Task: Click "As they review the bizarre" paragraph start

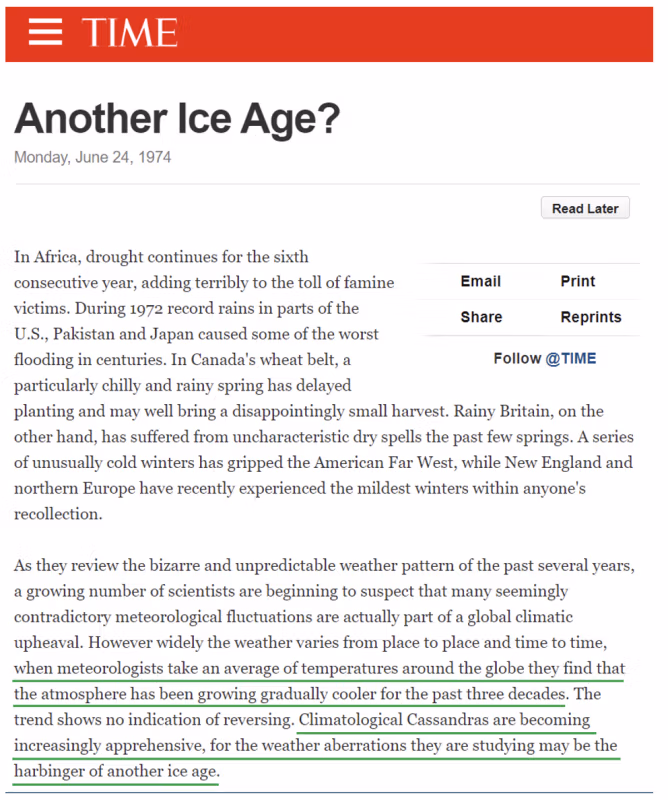Action: 110,565
